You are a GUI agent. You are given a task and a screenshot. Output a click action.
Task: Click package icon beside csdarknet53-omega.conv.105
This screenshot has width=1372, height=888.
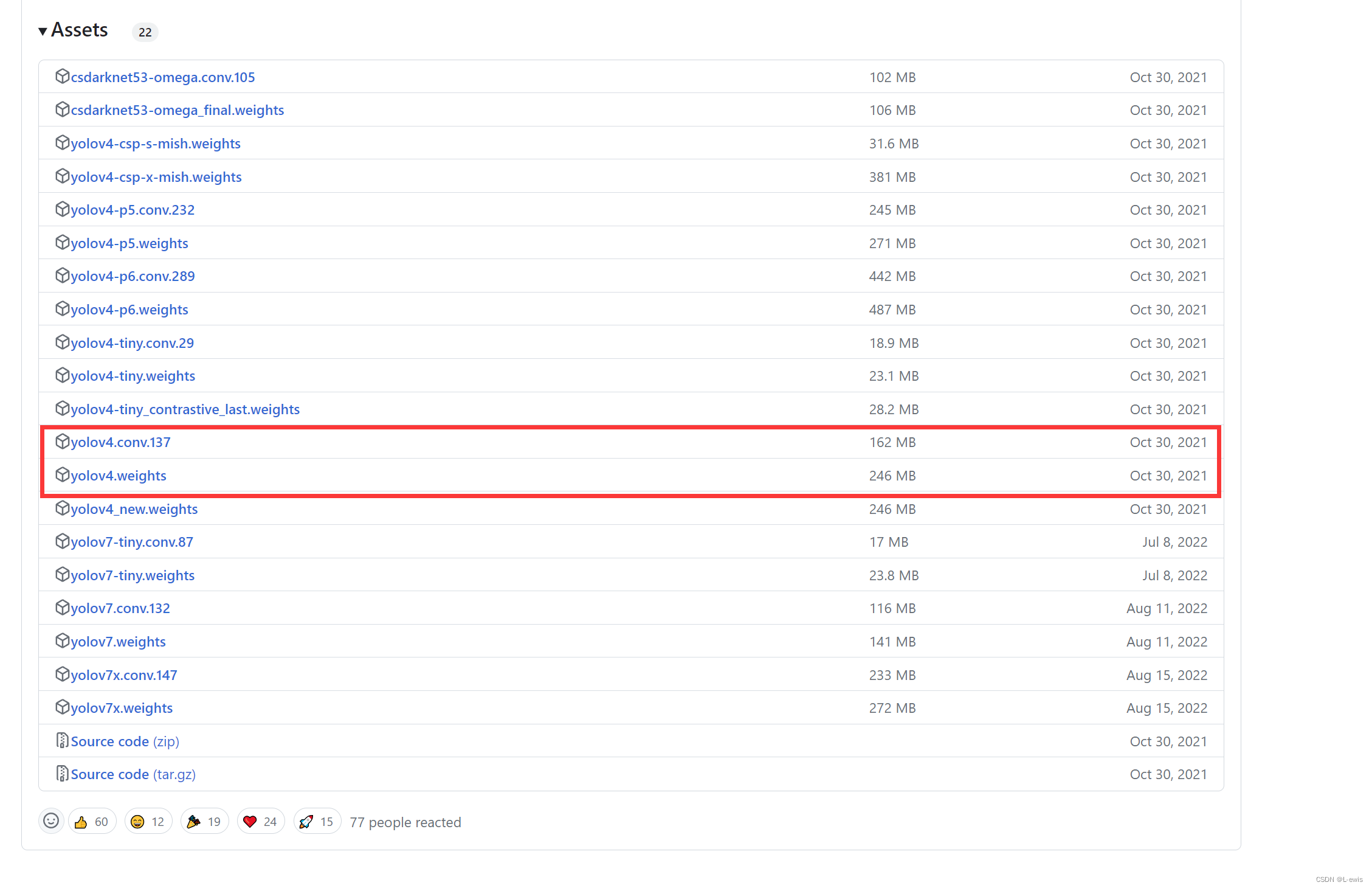62,77
